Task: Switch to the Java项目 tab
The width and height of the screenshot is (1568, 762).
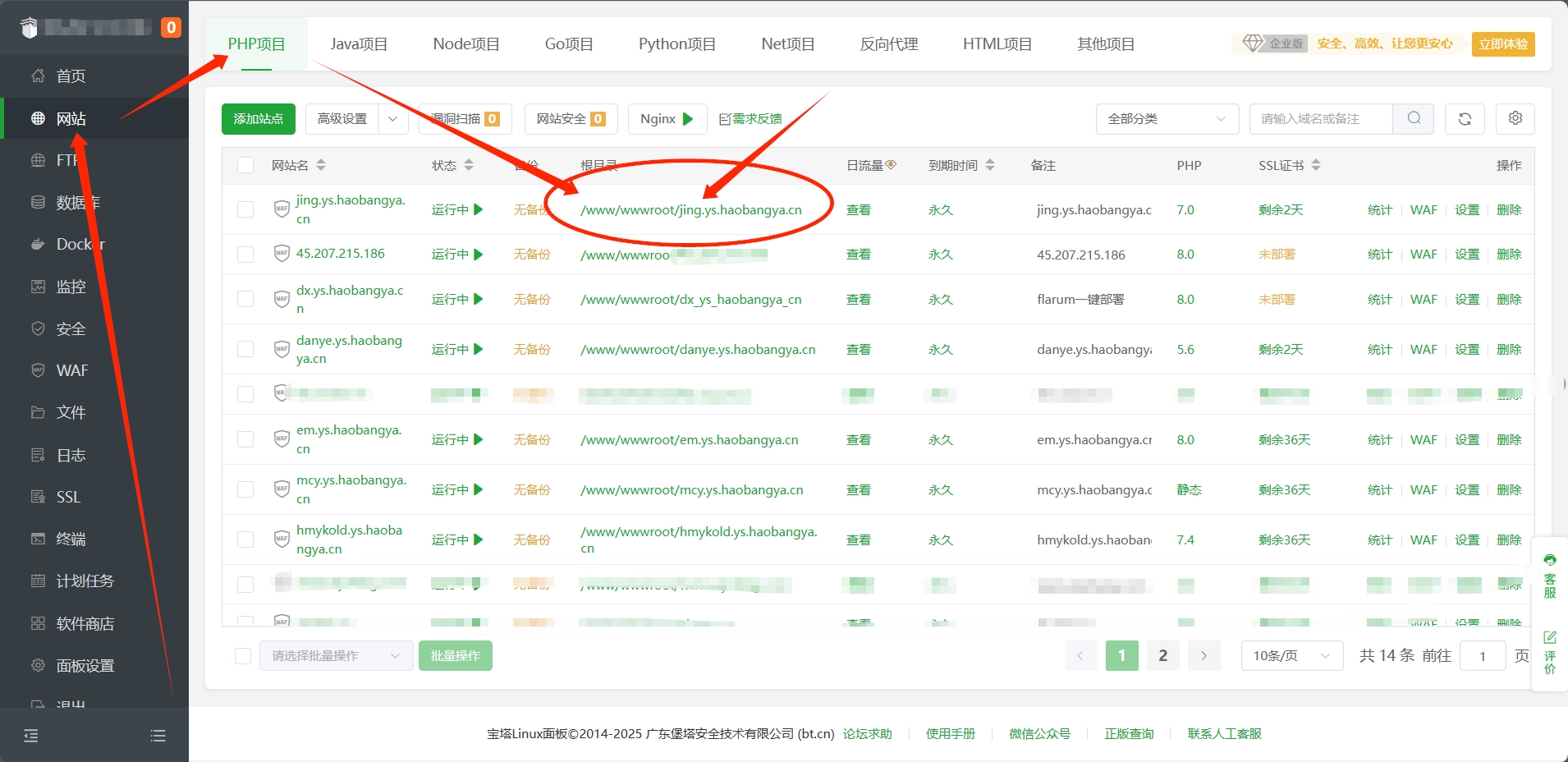Action: point(359,44)
